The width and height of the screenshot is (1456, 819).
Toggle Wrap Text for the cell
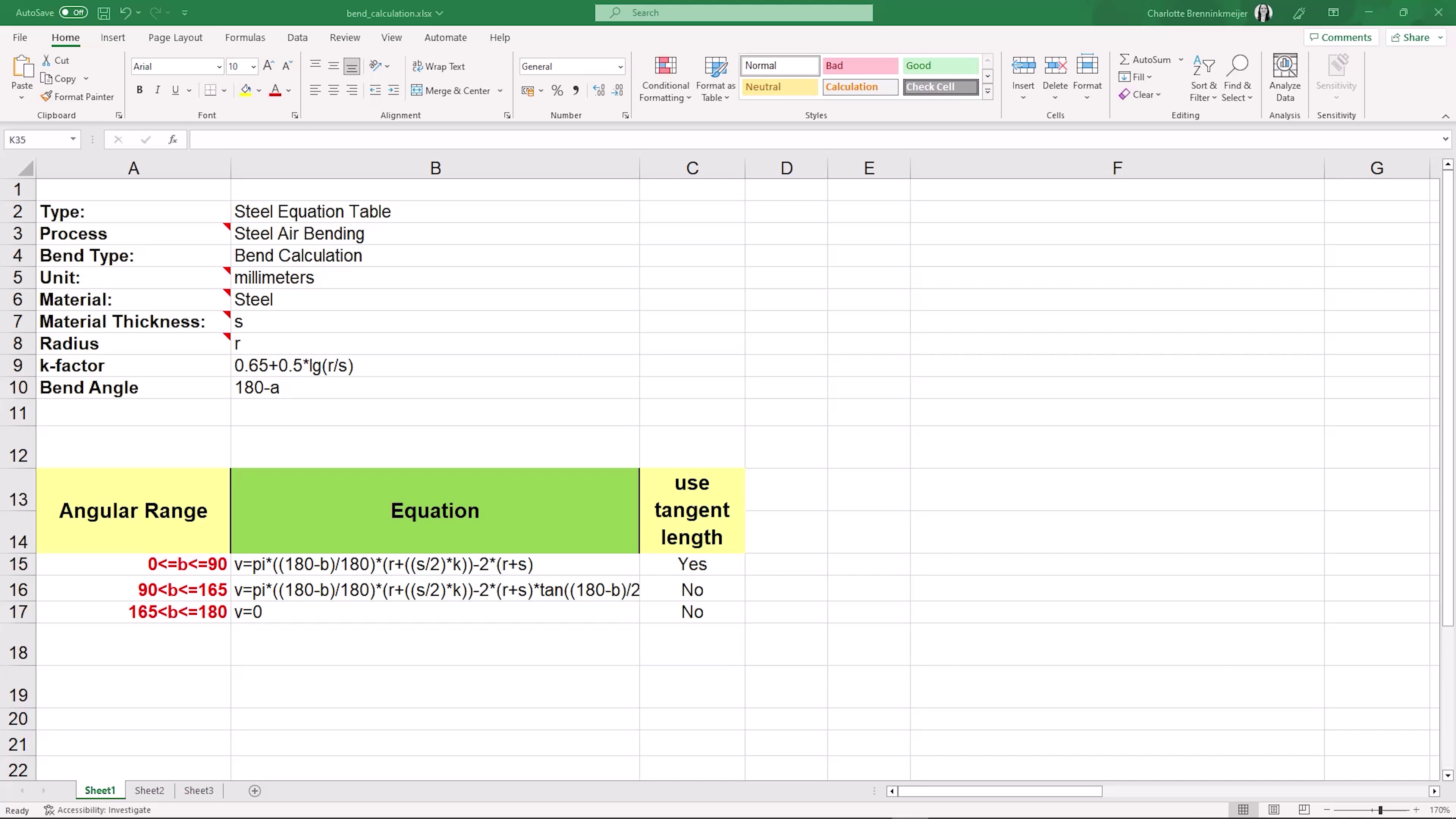(439, 66)
